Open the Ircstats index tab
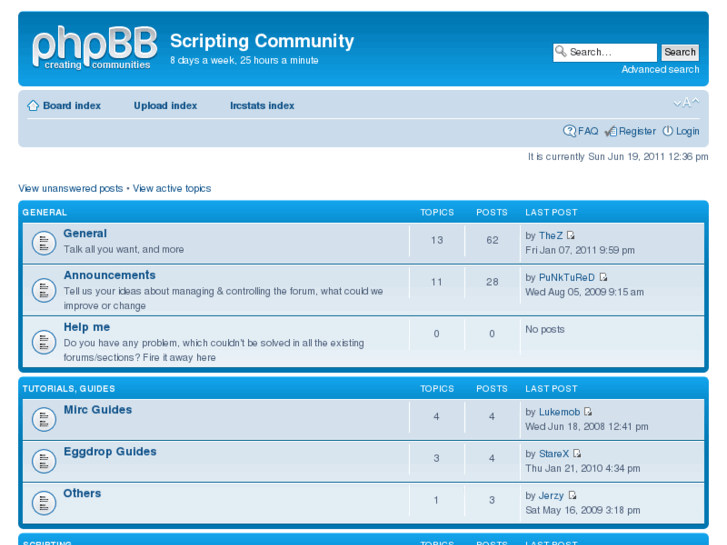This screenshot has width=727, height=545. click(262, 106)
